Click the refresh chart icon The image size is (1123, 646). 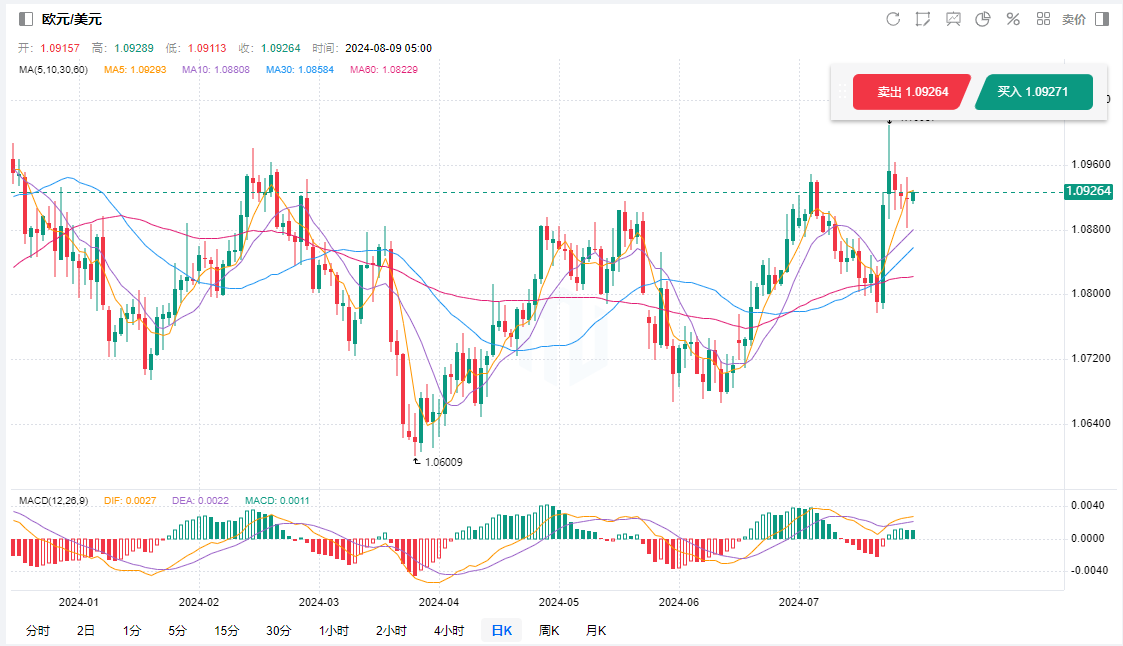click(x=893, y=19)
